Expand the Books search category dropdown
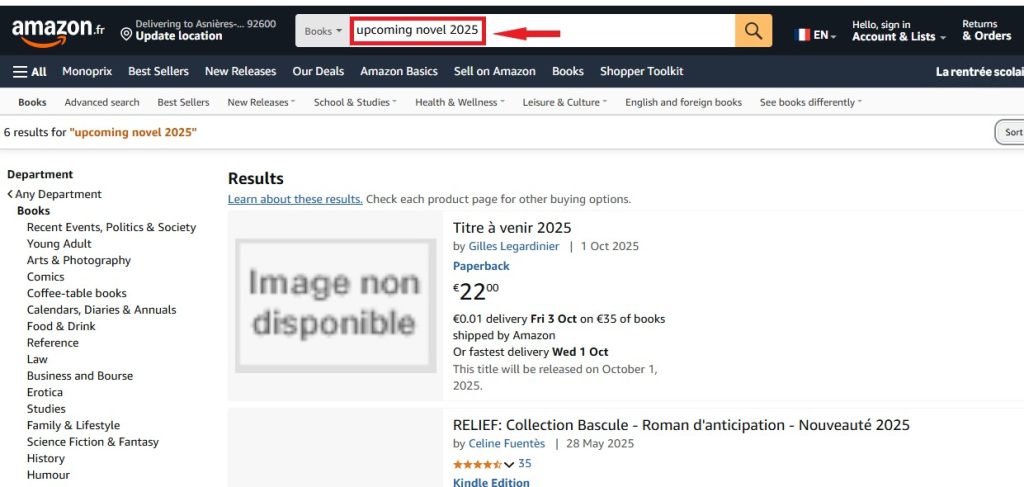1024x487 pixels. tap(323, 31)
